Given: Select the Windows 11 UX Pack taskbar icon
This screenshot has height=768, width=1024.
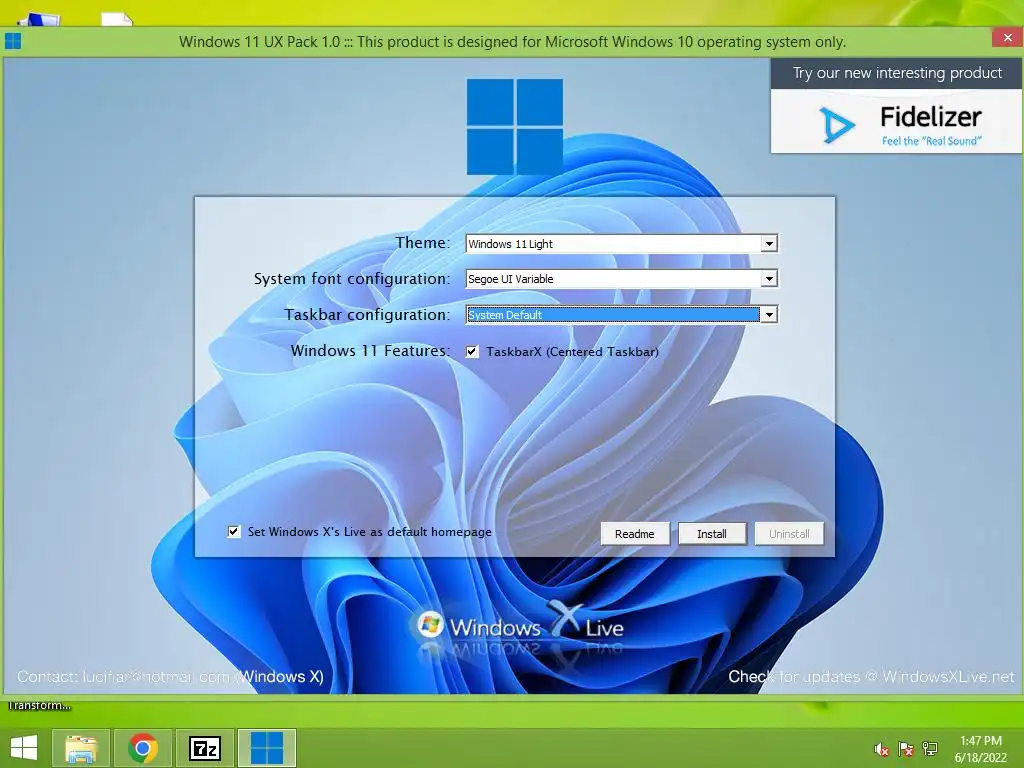Looking at the screenshot, I should pos(267,748).
